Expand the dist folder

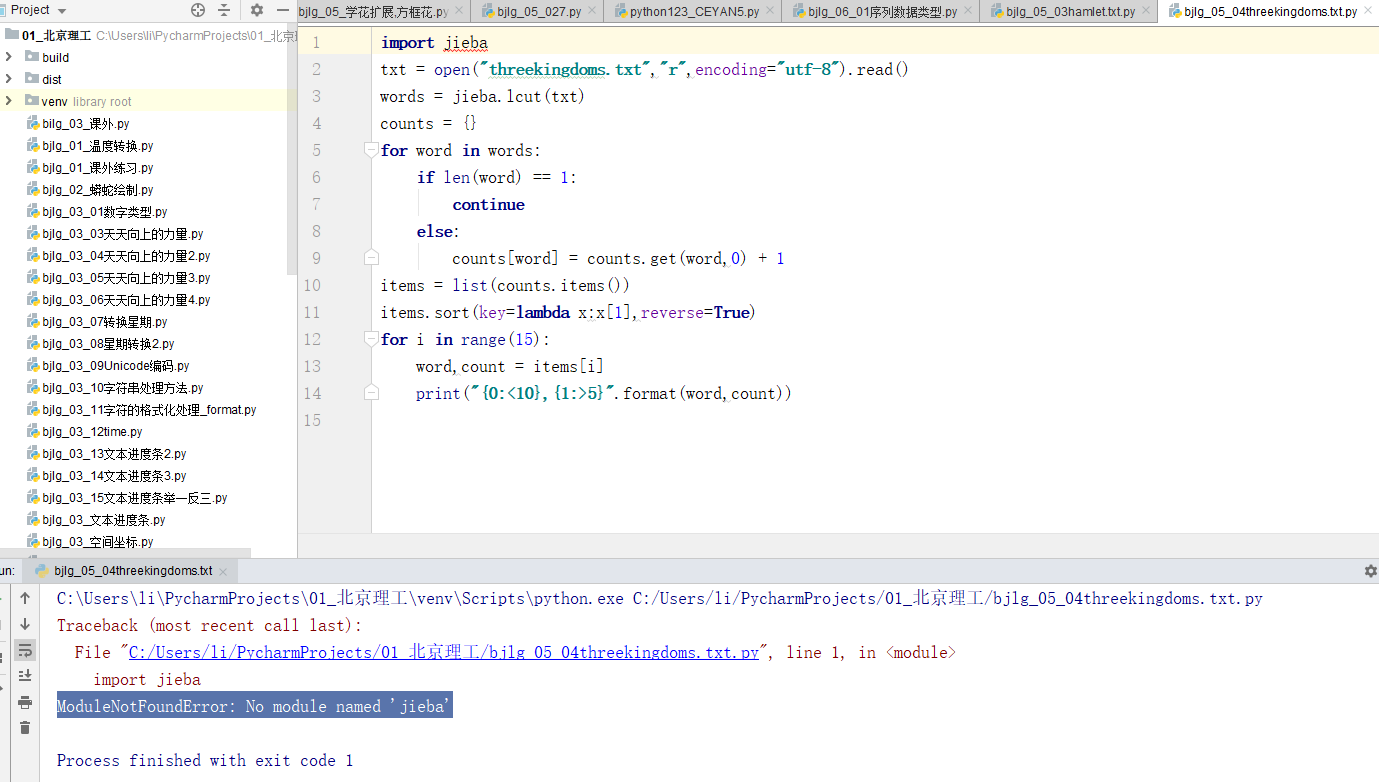pos(9,79)
